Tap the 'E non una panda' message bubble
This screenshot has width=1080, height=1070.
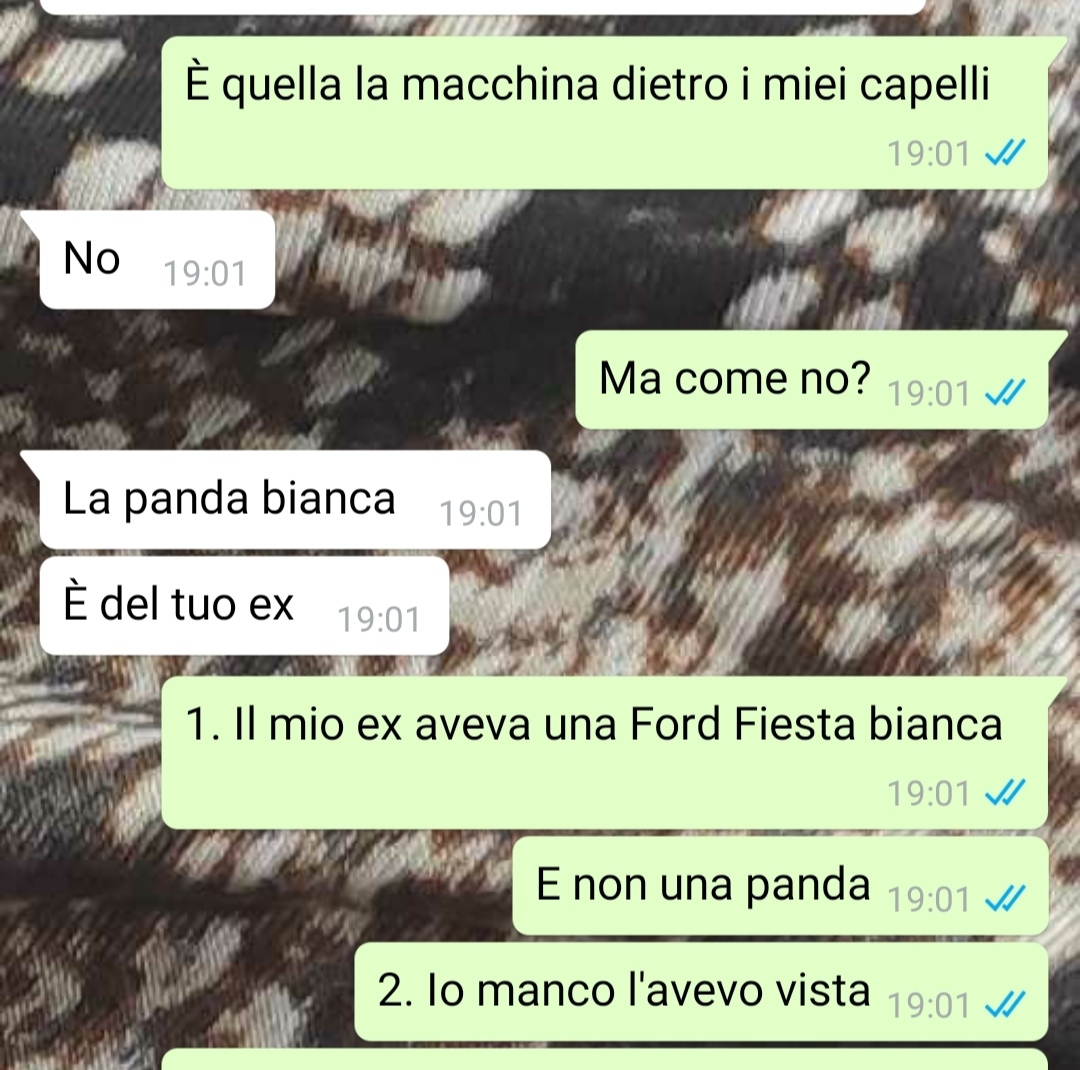click(x=780, y=886)
